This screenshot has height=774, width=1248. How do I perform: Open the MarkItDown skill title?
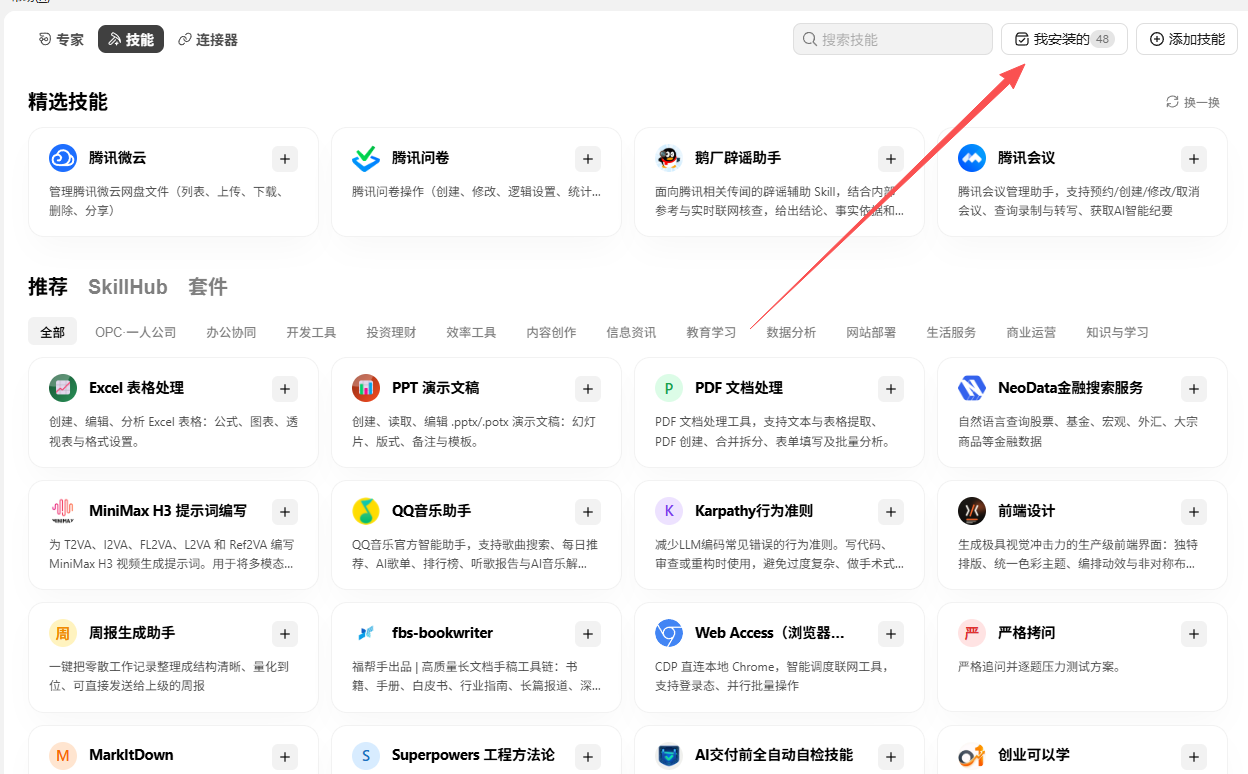coord(131,755)
